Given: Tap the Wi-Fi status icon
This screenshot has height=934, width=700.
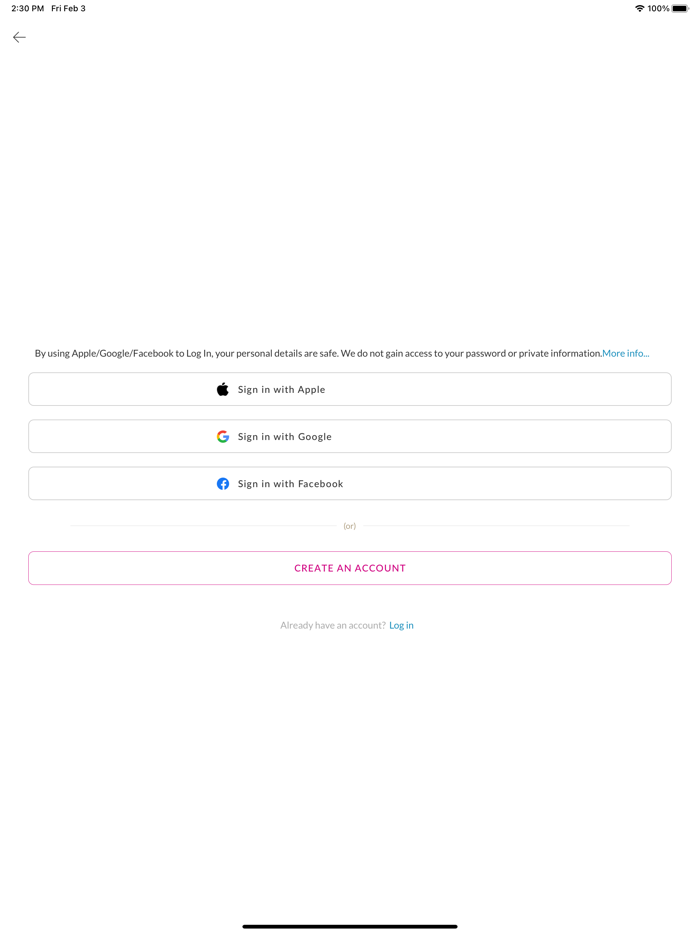Looking at the screenshot, I should pyautogui.click(x=639, y=8).
